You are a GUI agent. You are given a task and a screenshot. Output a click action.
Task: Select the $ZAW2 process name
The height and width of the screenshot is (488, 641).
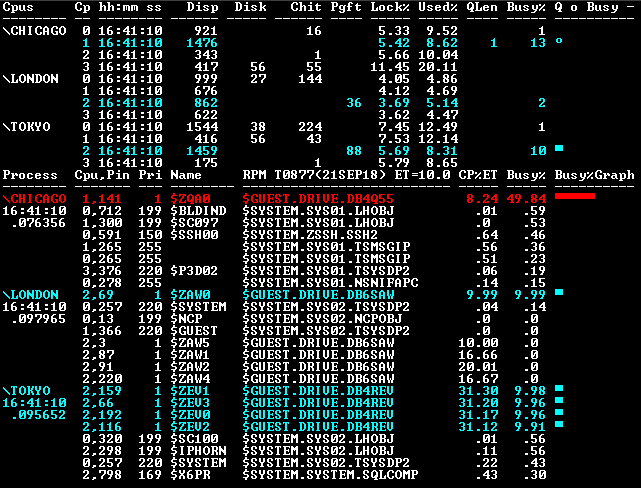(191, 367)
